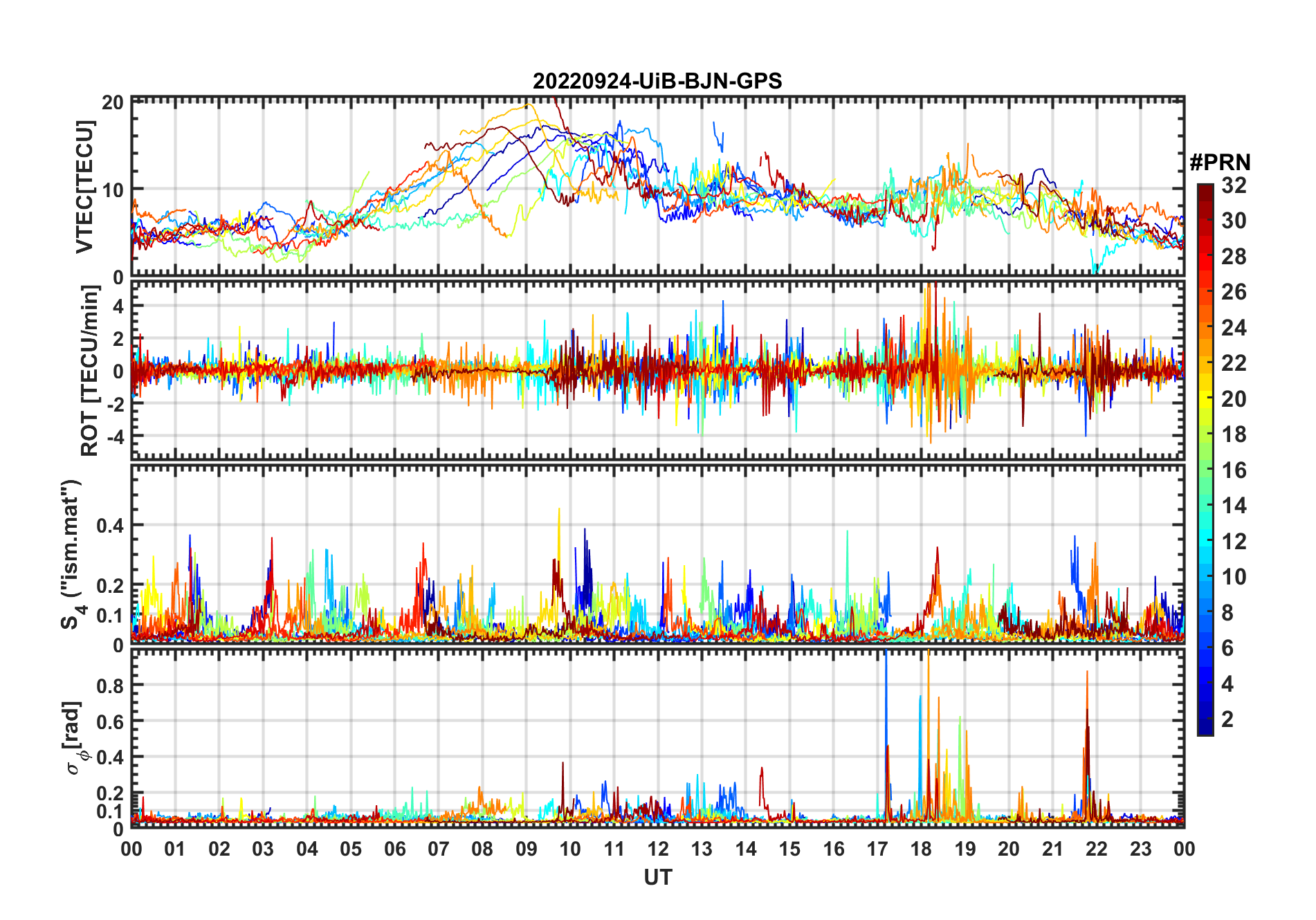This screenshot has width=1316, height=920.
Task: Click colorbar tick label 28
Action: click(x=1234, y=257)
